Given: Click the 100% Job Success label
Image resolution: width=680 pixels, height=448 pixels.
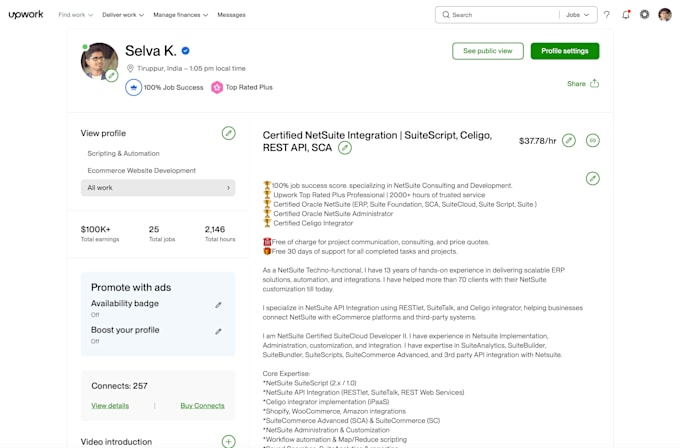Looking at the screenshot, I should click(x=173, y=87).
